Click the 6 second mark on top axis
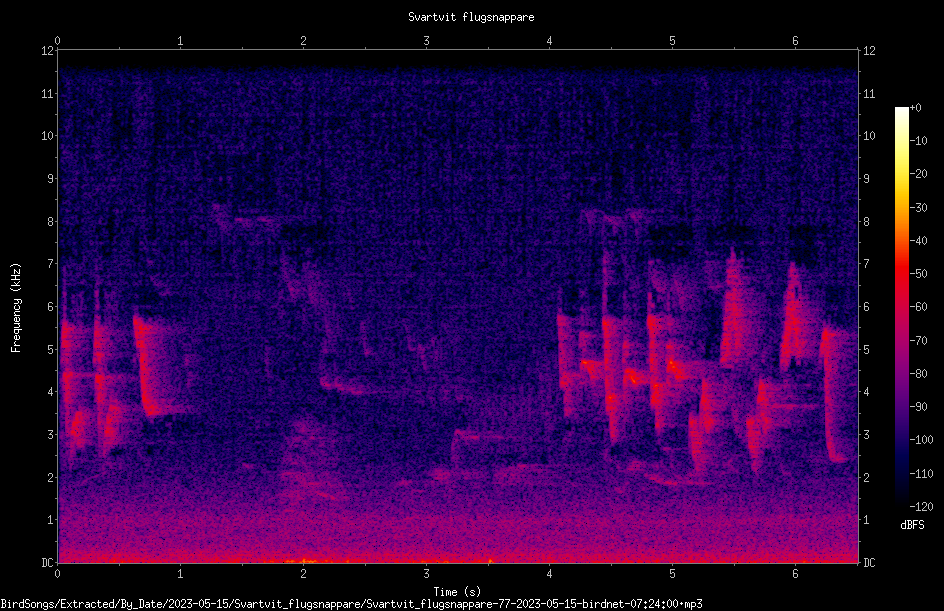Viewport: 944px width, 611px height. tap(795, 41)
